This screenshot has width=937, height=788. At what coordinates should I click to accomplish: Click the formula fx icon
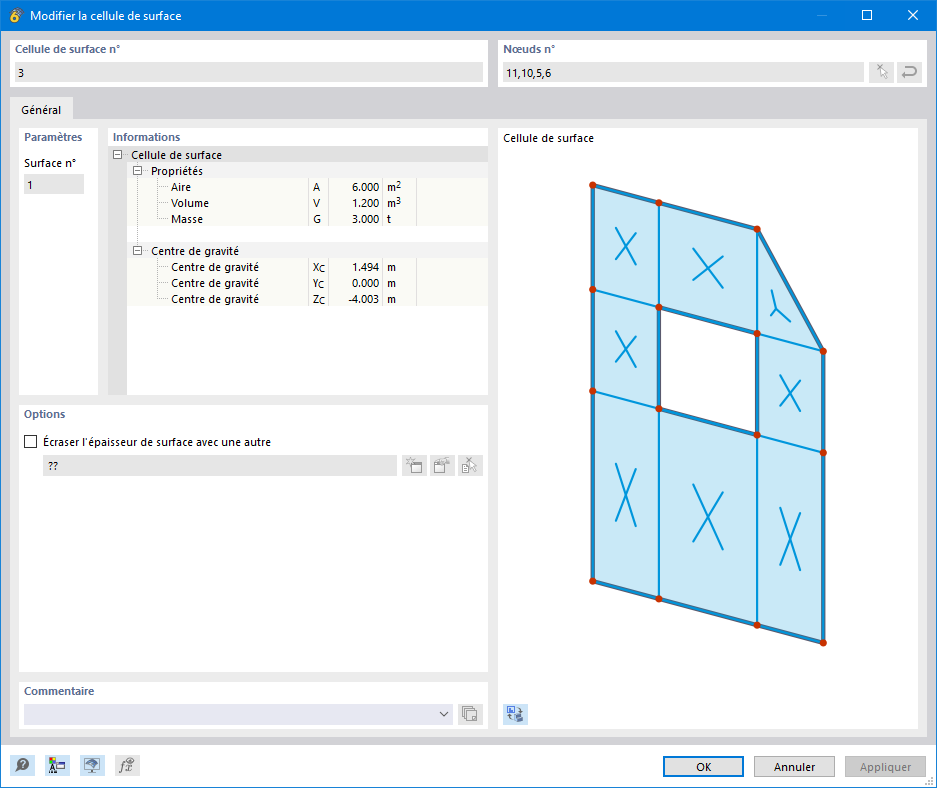[127, 765]
